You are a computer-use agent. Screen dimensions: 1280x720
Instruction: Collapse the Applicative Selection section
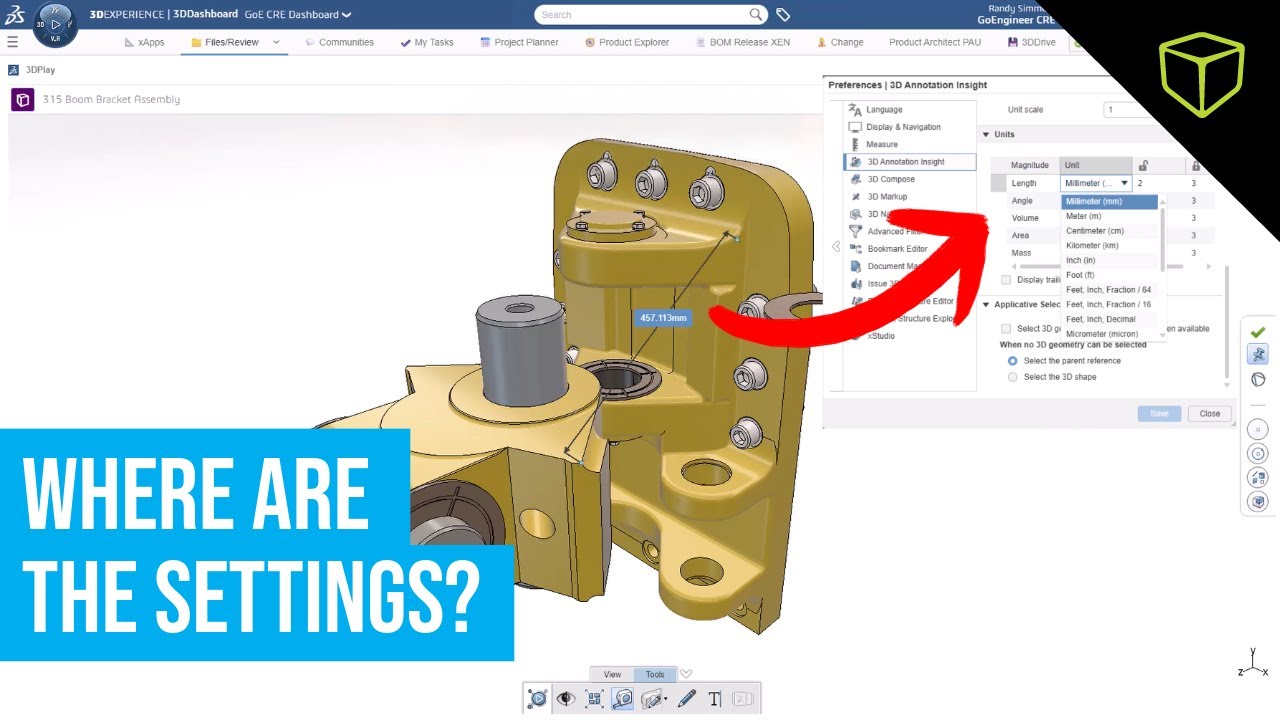point(986,305)
